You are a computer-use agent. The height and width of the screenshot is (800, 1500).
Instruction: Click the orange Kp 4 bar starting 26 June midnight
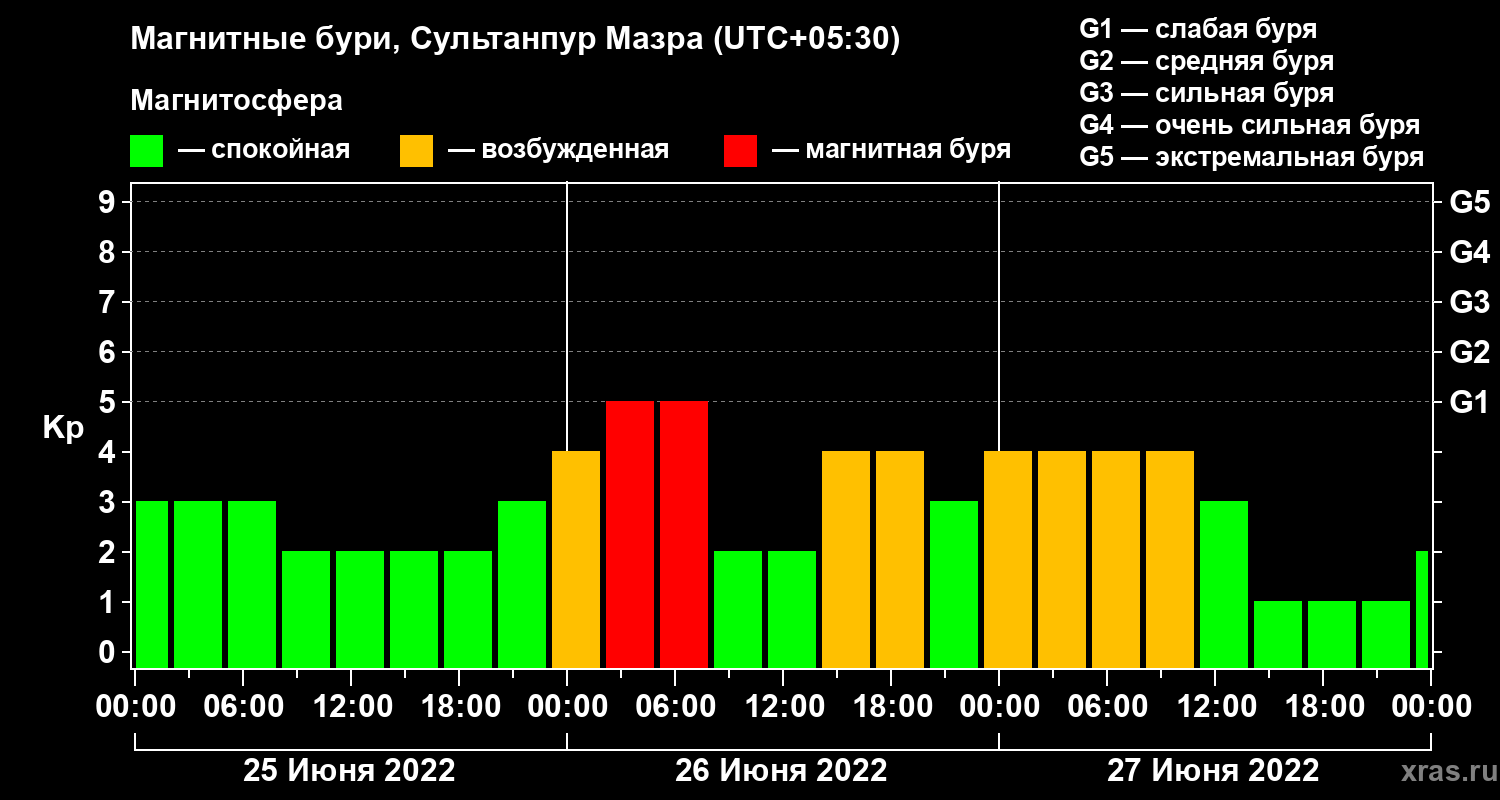click(x=576, y=559)
